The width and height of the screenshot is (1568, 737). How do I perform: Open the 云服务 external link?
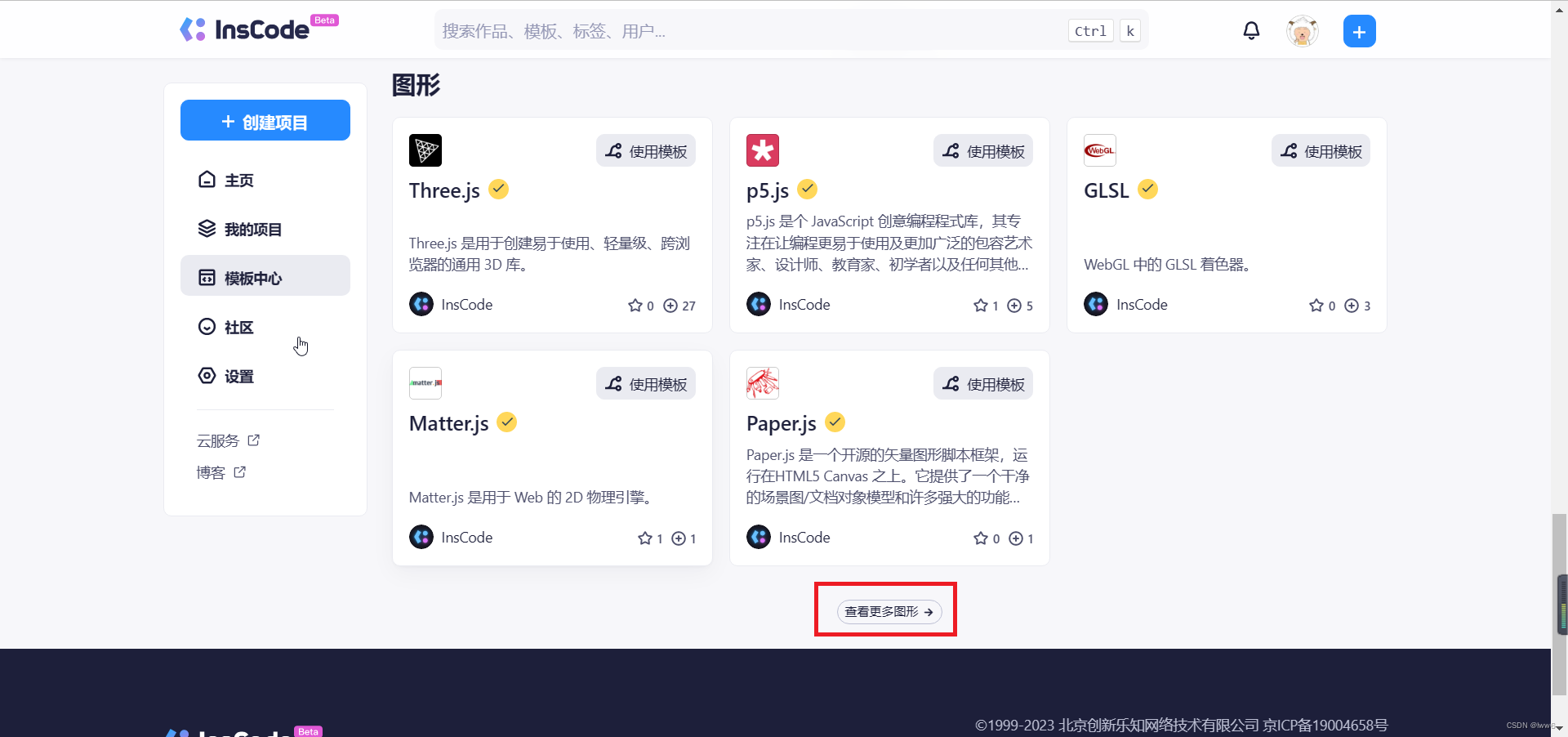[x=228, y=440]
